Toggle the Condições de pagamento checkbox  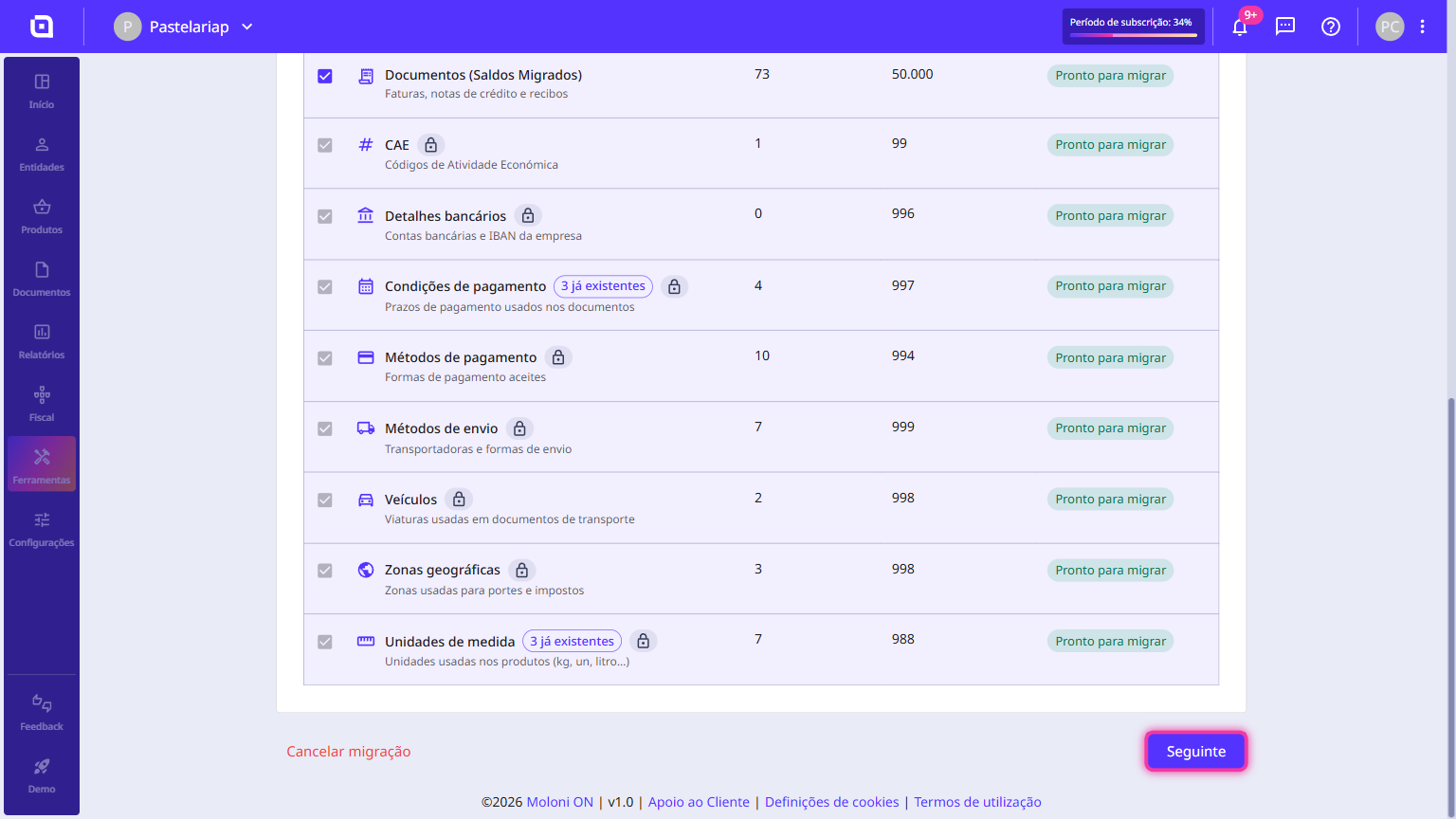tap(325, 286)
